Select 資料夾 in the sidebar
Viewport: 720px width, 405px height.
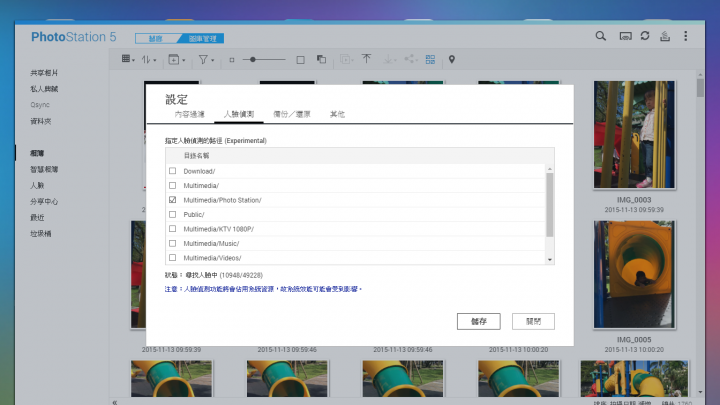click(41, 121)
